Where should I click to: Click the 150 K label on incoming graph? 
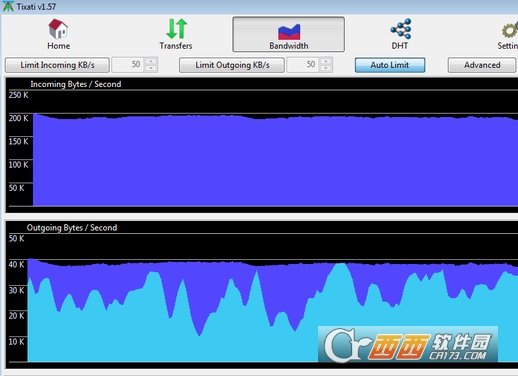19,141
